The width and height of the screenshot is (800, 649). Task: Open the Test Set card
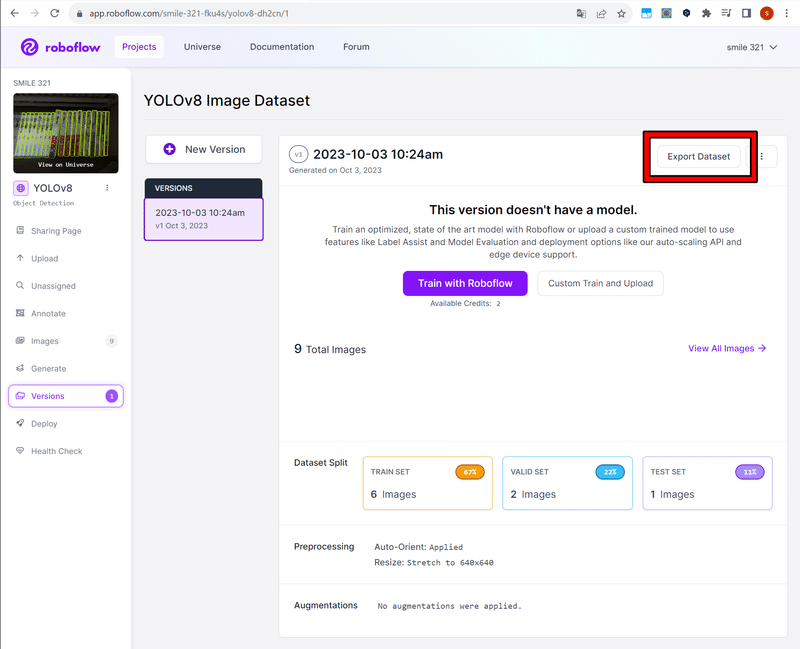pyautogui.click(x=707, y=483)
